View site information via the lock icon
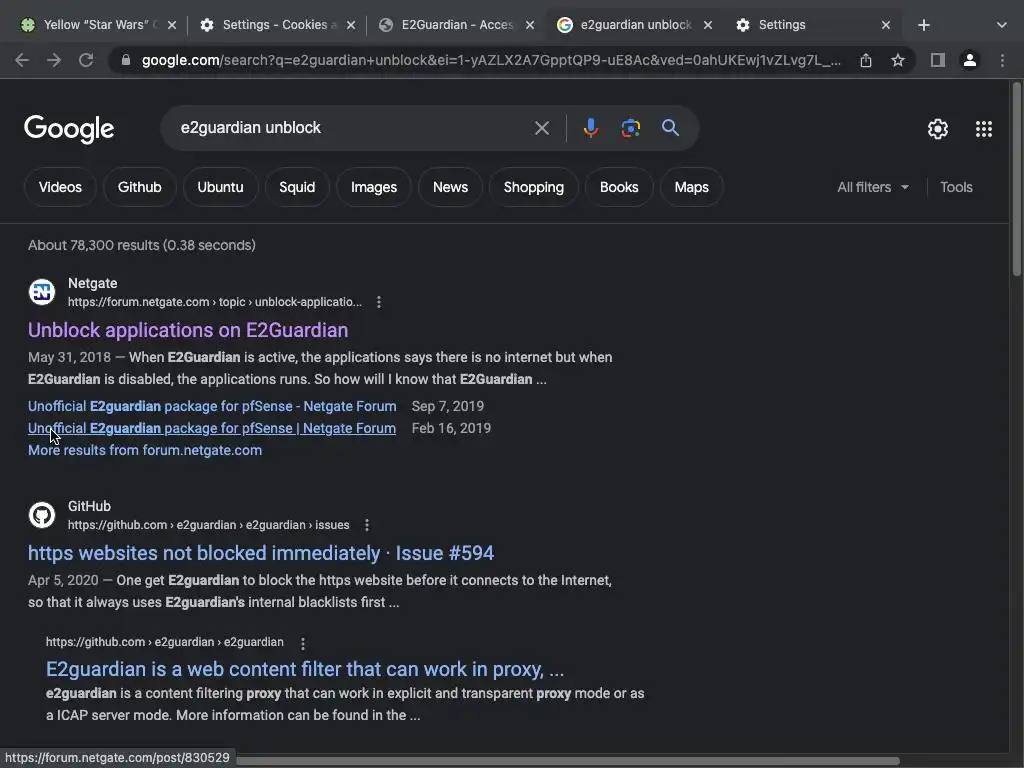 126,60
